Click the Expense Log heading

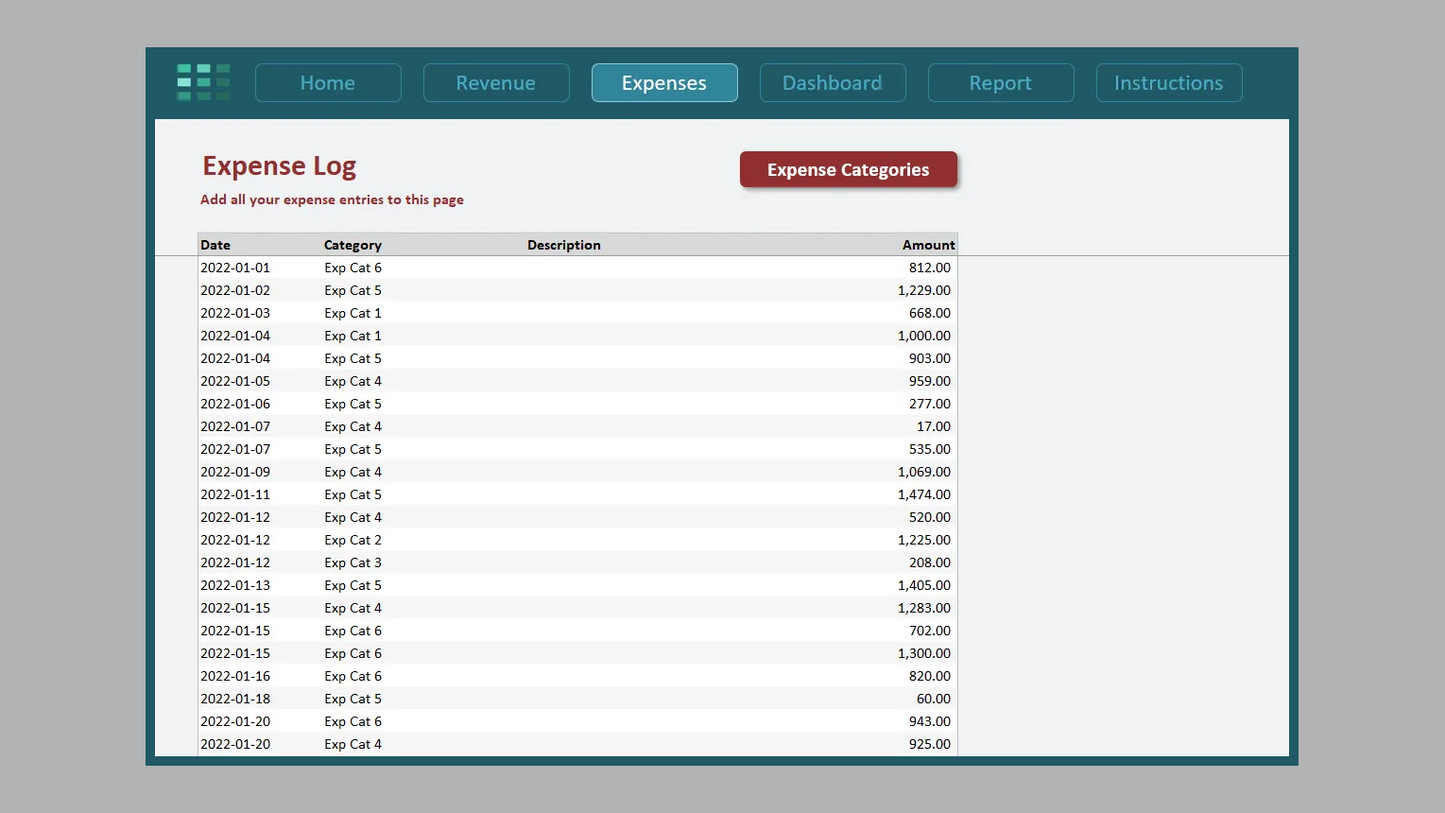click(x=279, y=166)
